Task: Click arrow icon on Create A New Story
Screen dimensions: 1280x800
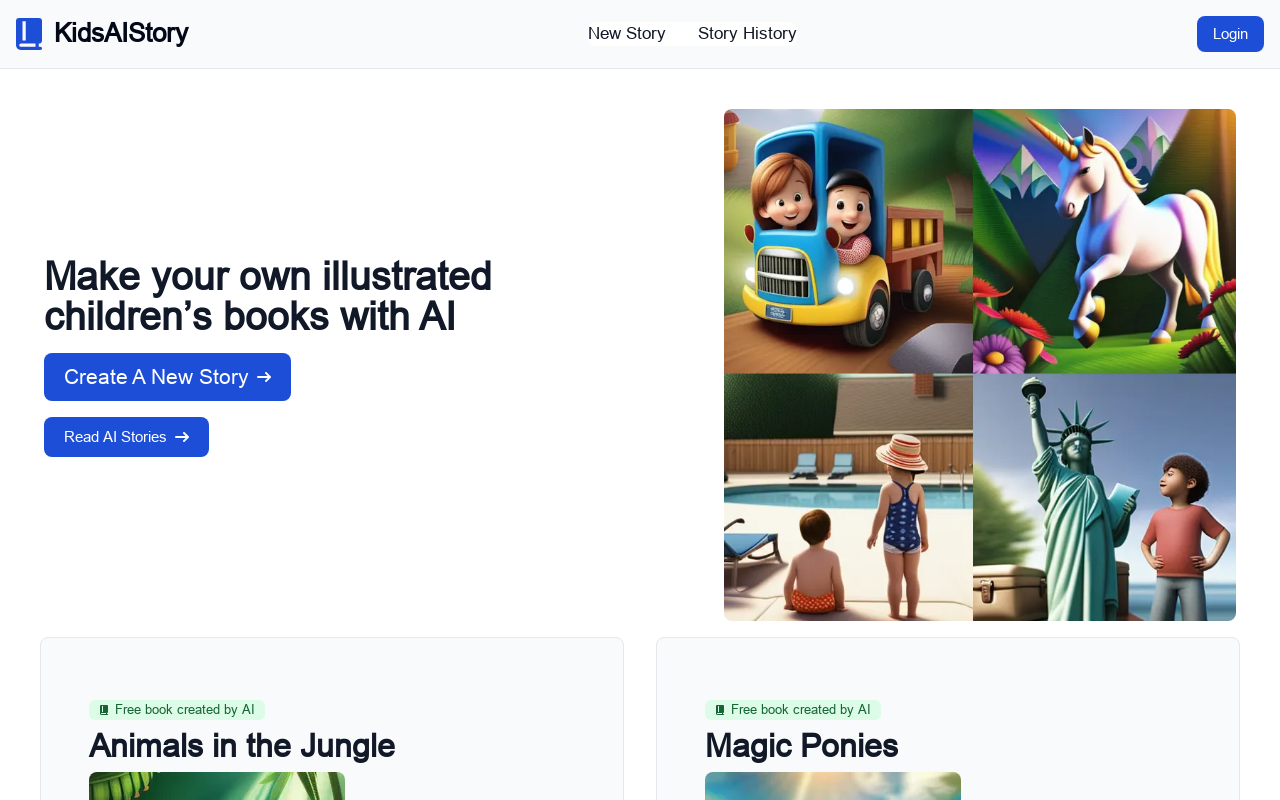Action: (264, 377)
